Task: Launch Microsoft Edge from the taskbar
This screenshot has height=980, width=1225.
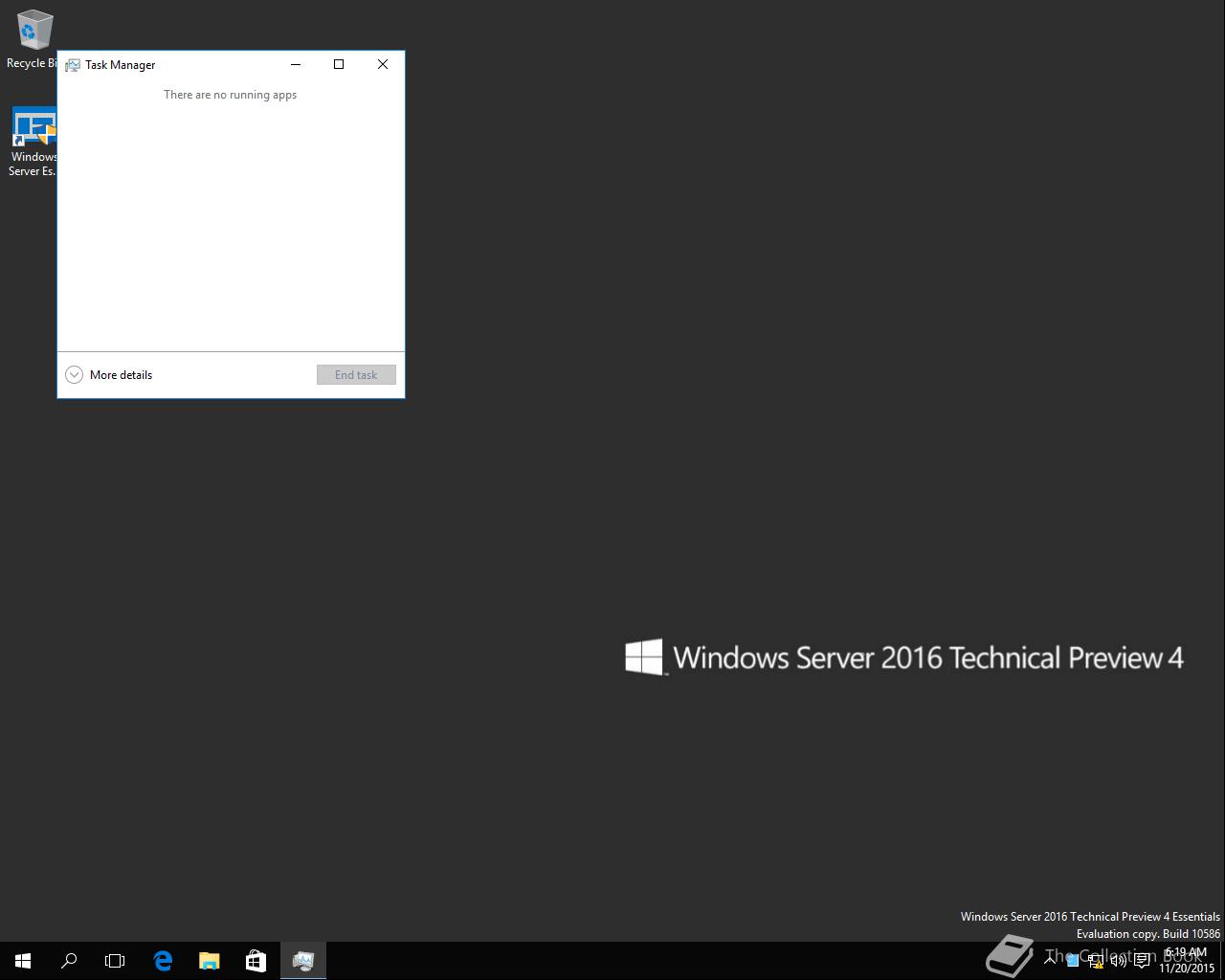Action: click(163, 961)
